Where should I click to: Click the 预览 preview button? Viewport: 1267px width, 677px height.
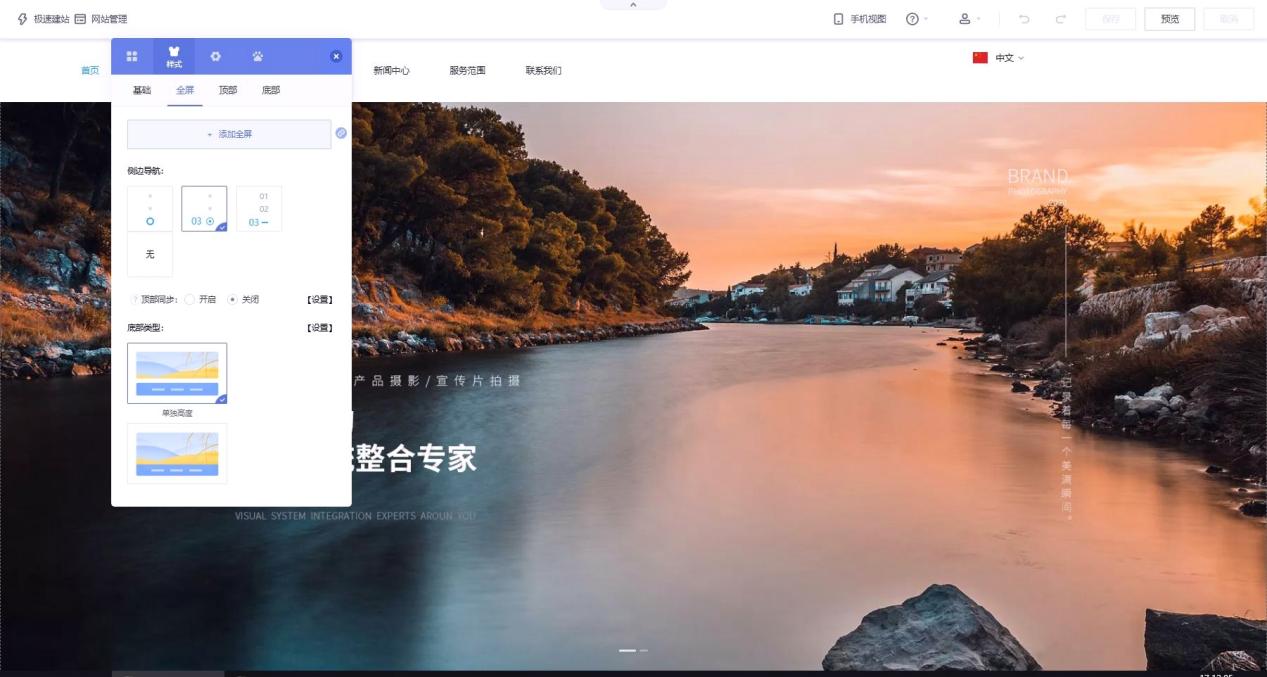tap(1169, 19)
